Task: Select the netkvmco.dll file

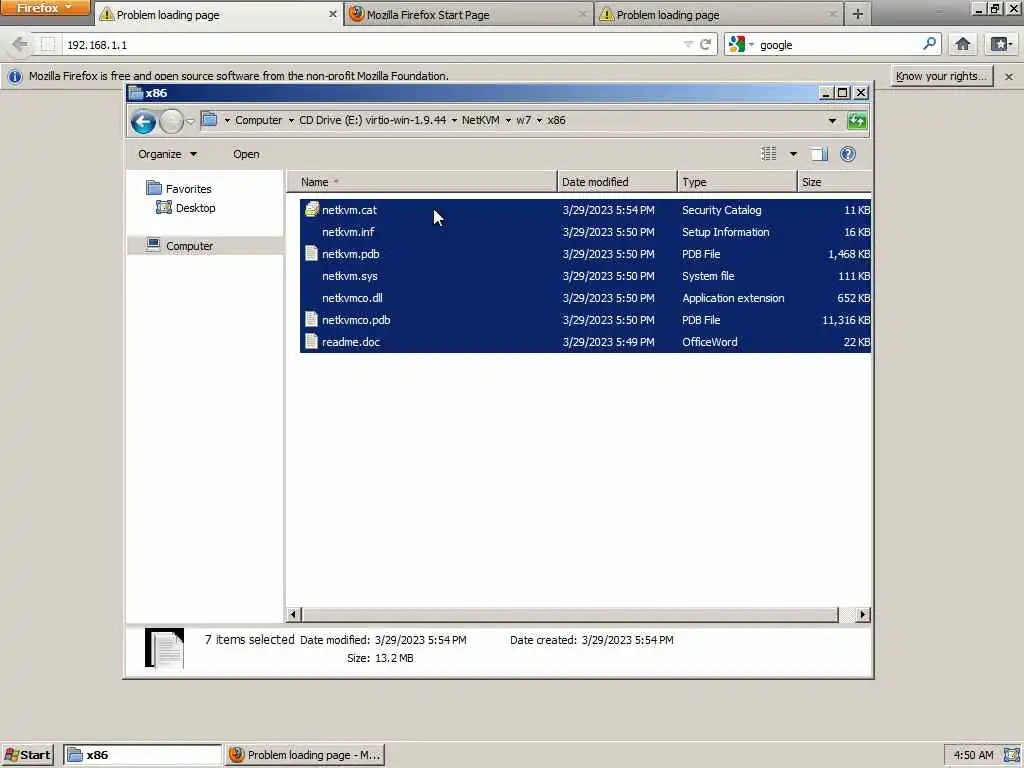Action: click(x=352, y=298)
